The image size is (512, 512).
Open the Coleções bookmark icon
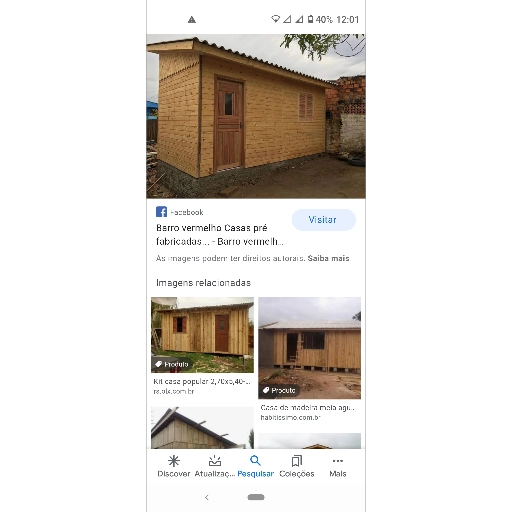click(297, 461)
